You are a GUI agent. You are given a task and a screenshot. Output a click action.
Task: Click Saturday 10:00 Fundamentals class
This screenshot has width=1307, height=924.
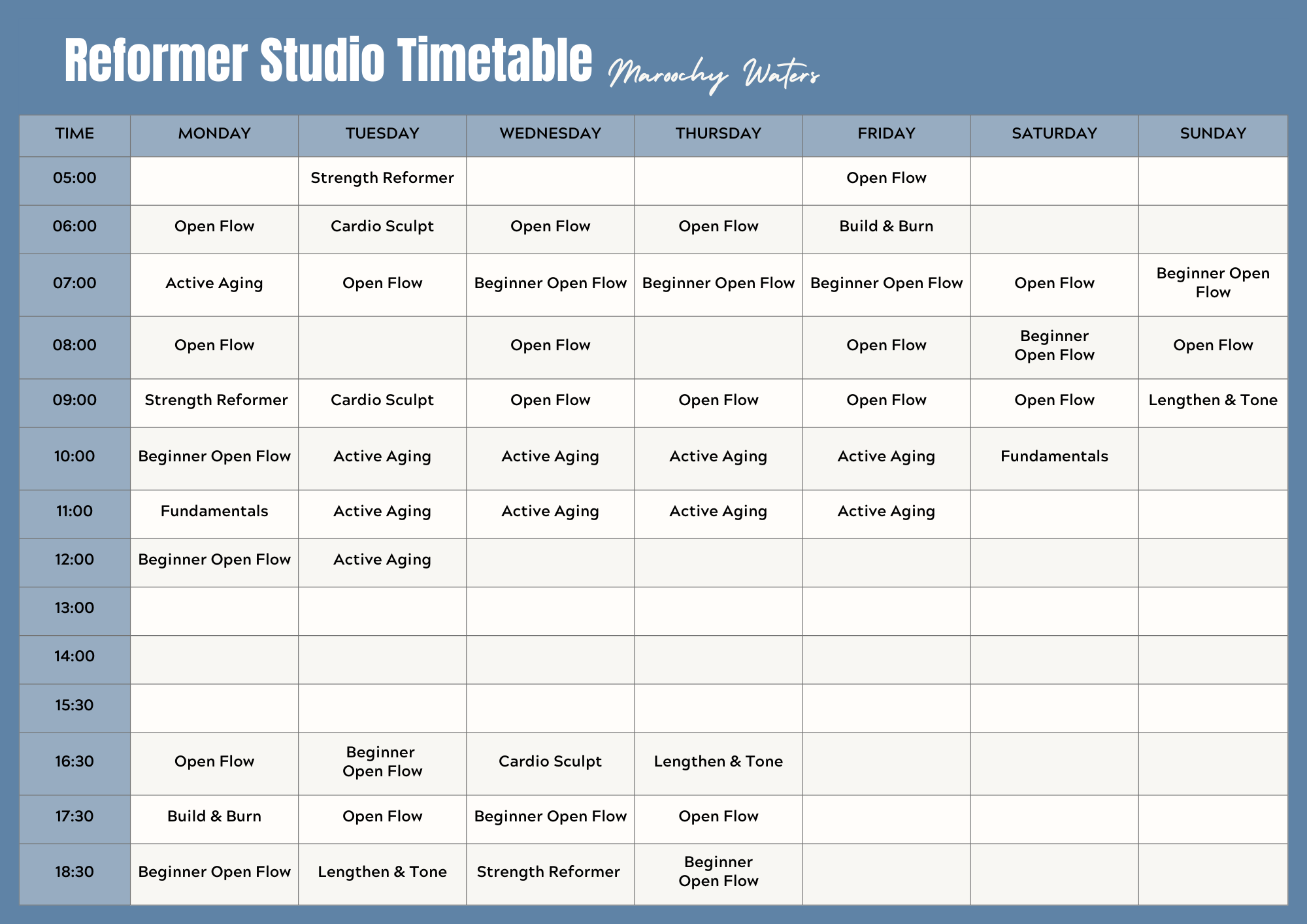coord(1054,456)
